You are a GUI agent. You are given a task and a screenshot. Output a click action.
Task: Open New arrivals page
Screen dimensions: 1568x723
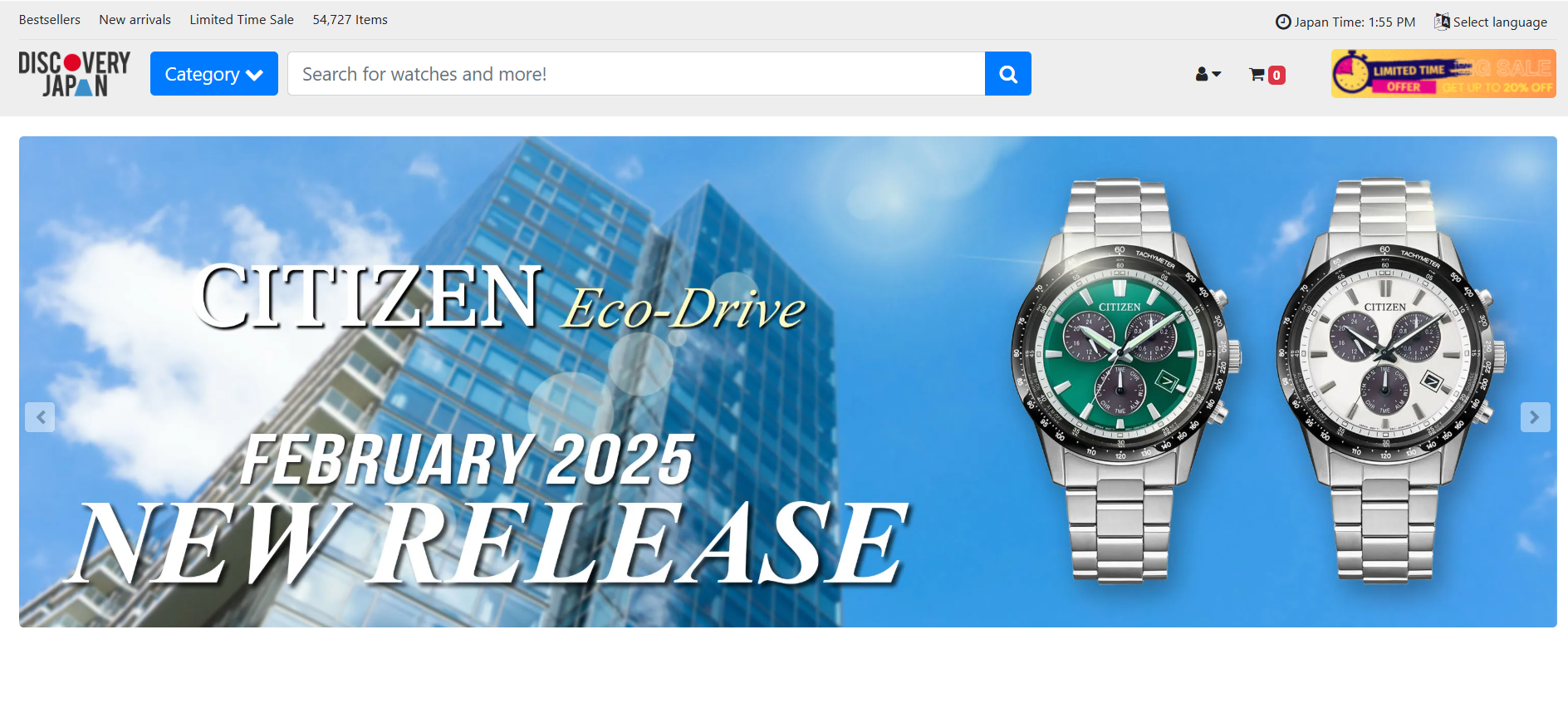135,20
